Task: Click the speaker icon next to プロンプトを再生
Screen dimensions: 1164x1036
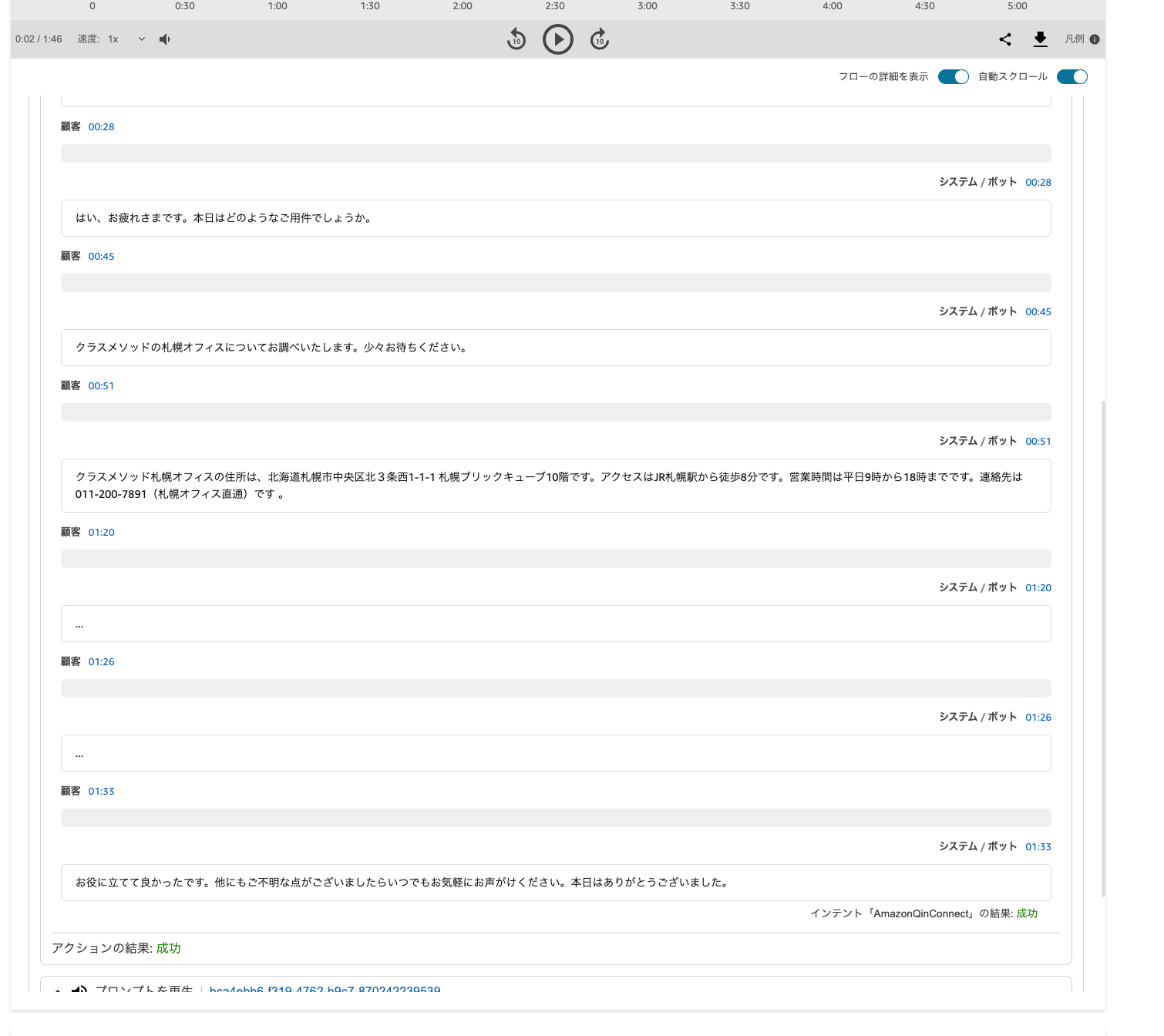Action: pos(81,991)
